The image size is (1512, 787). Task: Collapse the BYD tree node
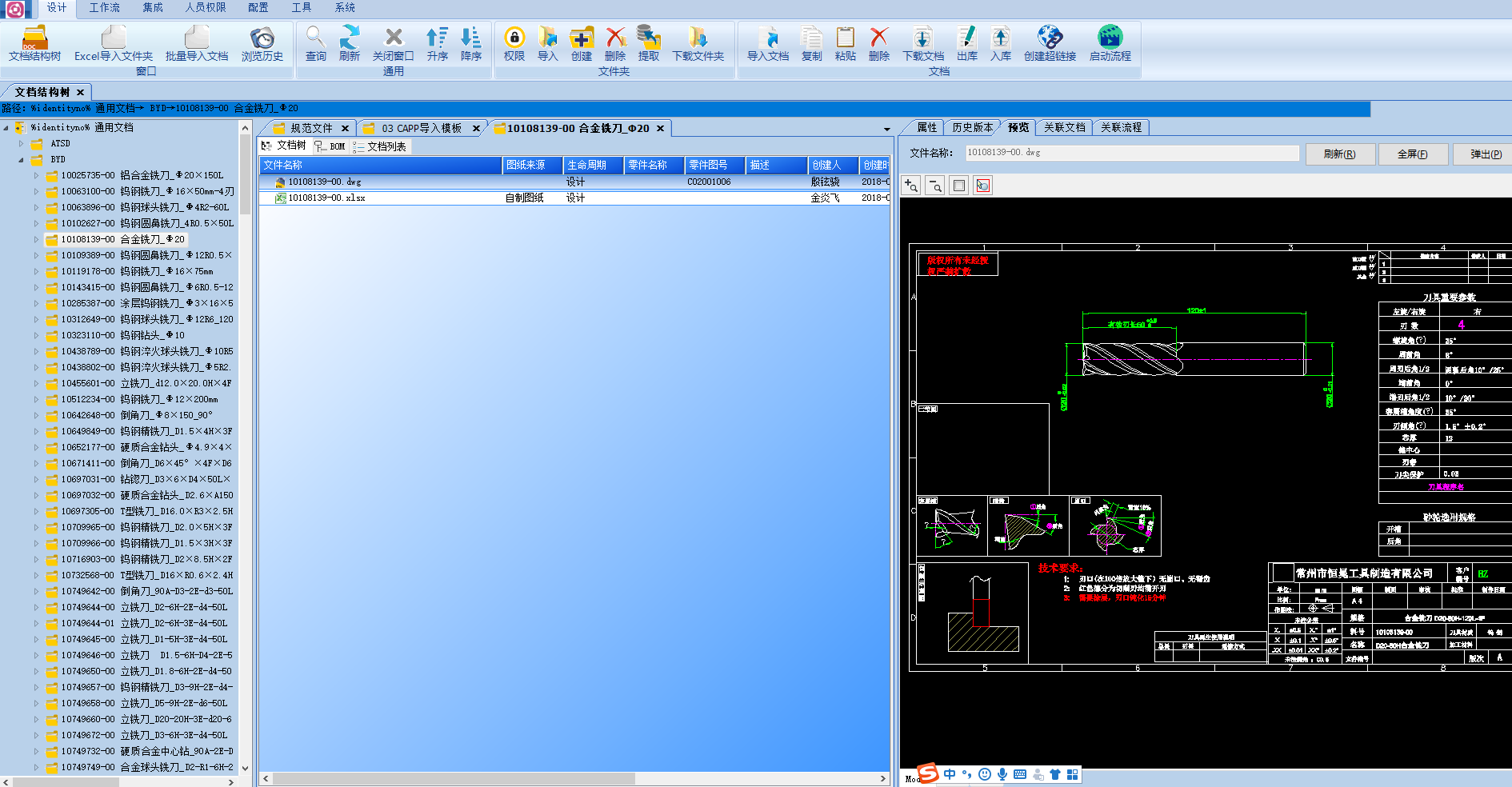(22, 159)
